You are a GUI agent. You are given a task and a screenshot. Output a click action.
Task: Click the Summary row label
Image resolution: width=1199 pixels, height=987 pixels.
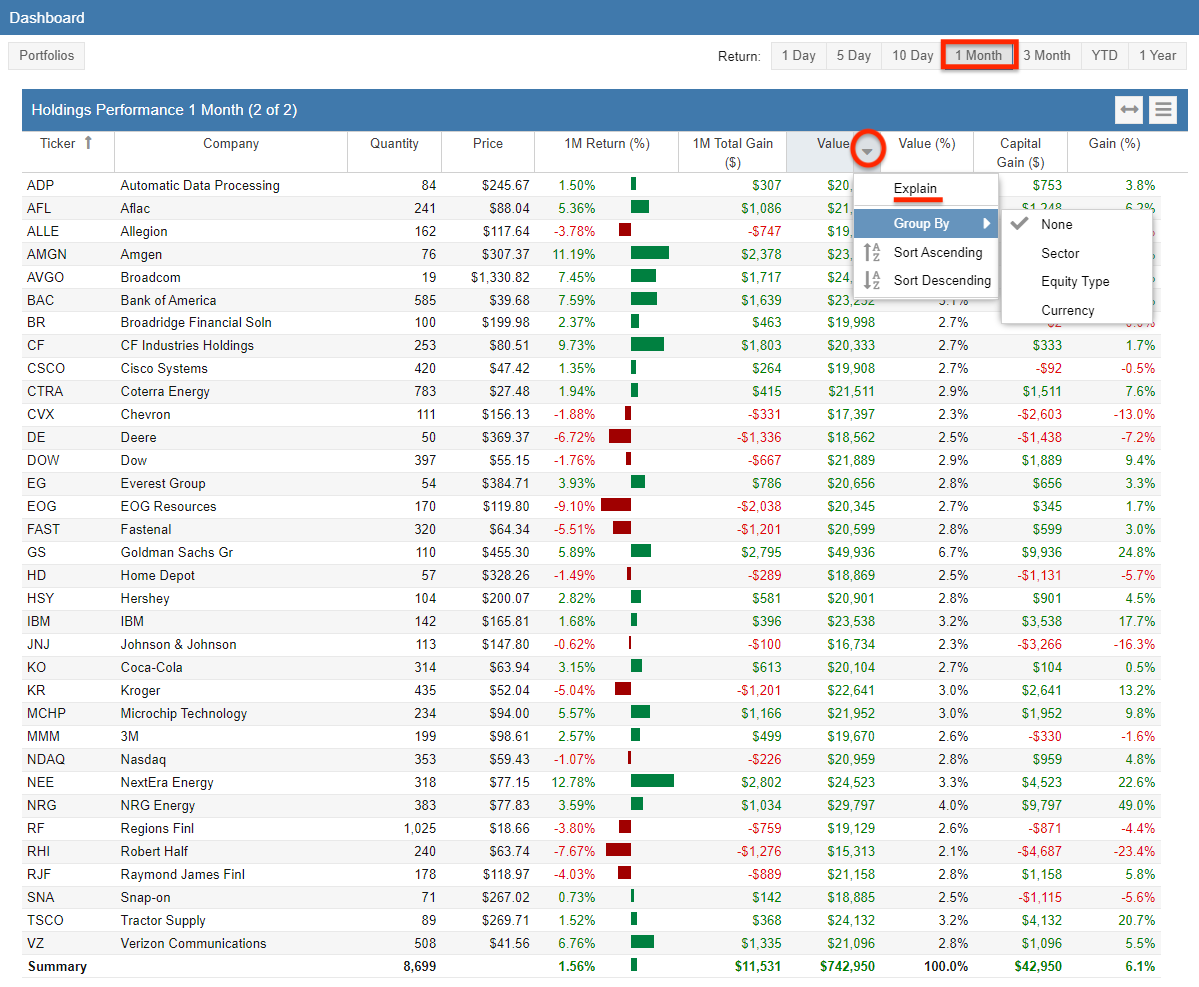pos(57,966)
